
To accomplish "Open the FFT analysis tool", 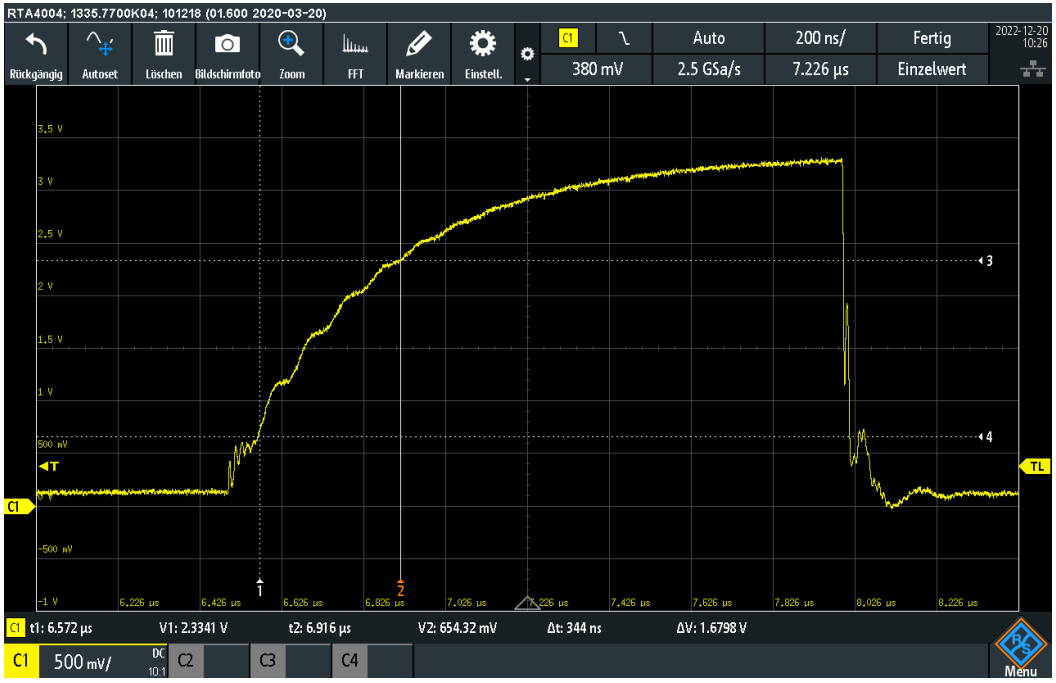I will coord(355,50).
